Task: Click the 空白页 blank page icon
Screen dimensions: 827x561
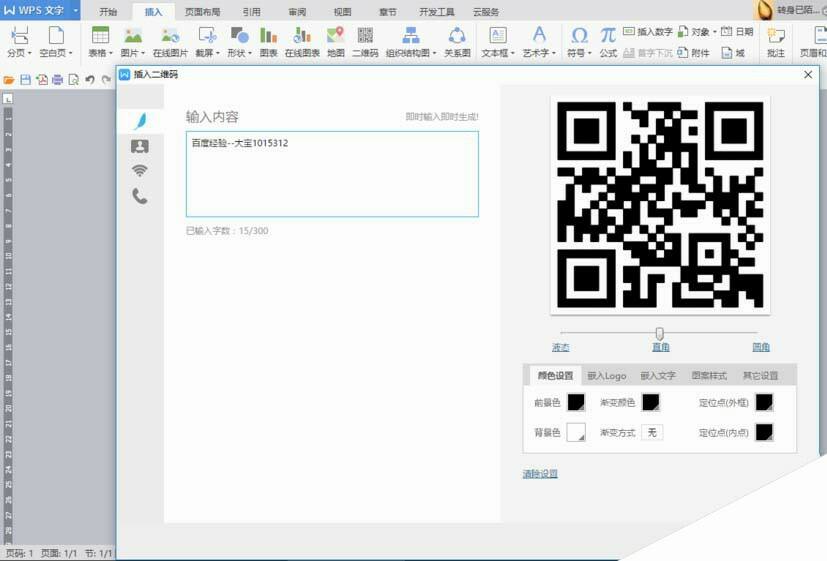Action: [x=56, y=36]
